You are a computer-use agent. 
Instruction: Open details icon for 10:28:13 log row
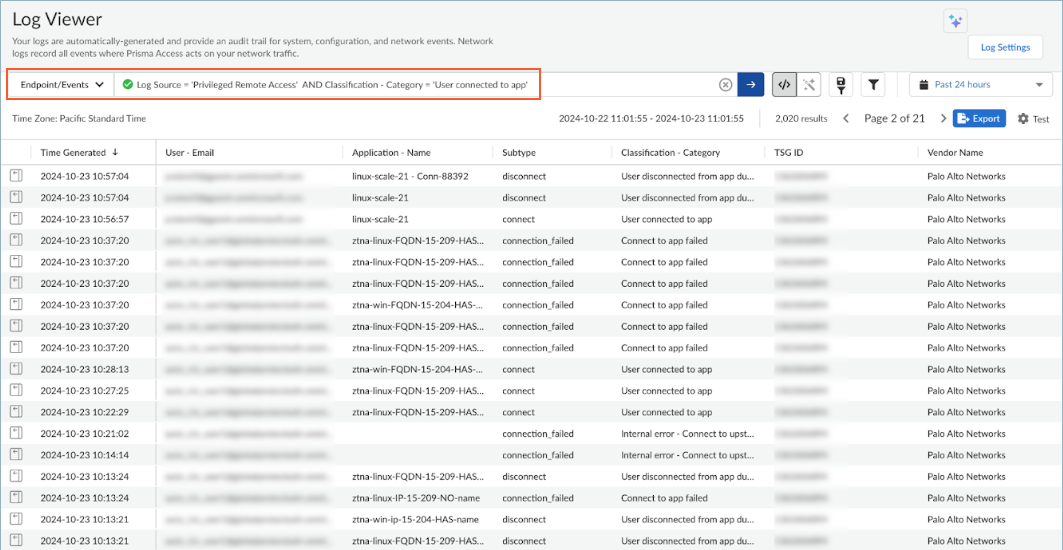[x=16, y=369]
